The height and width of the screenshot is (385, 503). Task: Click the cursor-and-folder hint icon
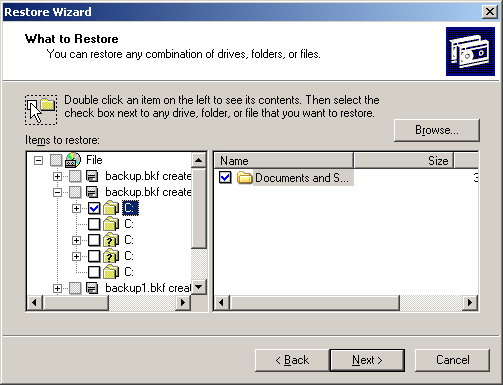[x=41, y=110]
